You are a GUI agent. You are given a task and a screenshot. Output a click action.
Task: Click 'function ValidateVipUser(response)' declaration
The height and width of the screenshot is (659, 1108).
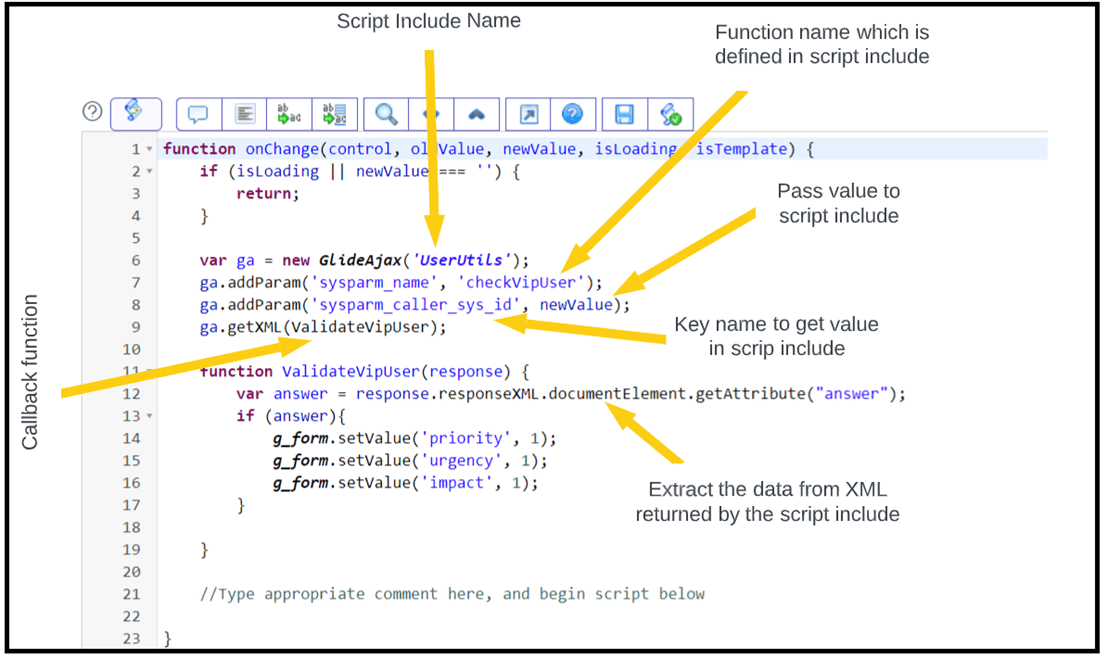click(355, 372)
